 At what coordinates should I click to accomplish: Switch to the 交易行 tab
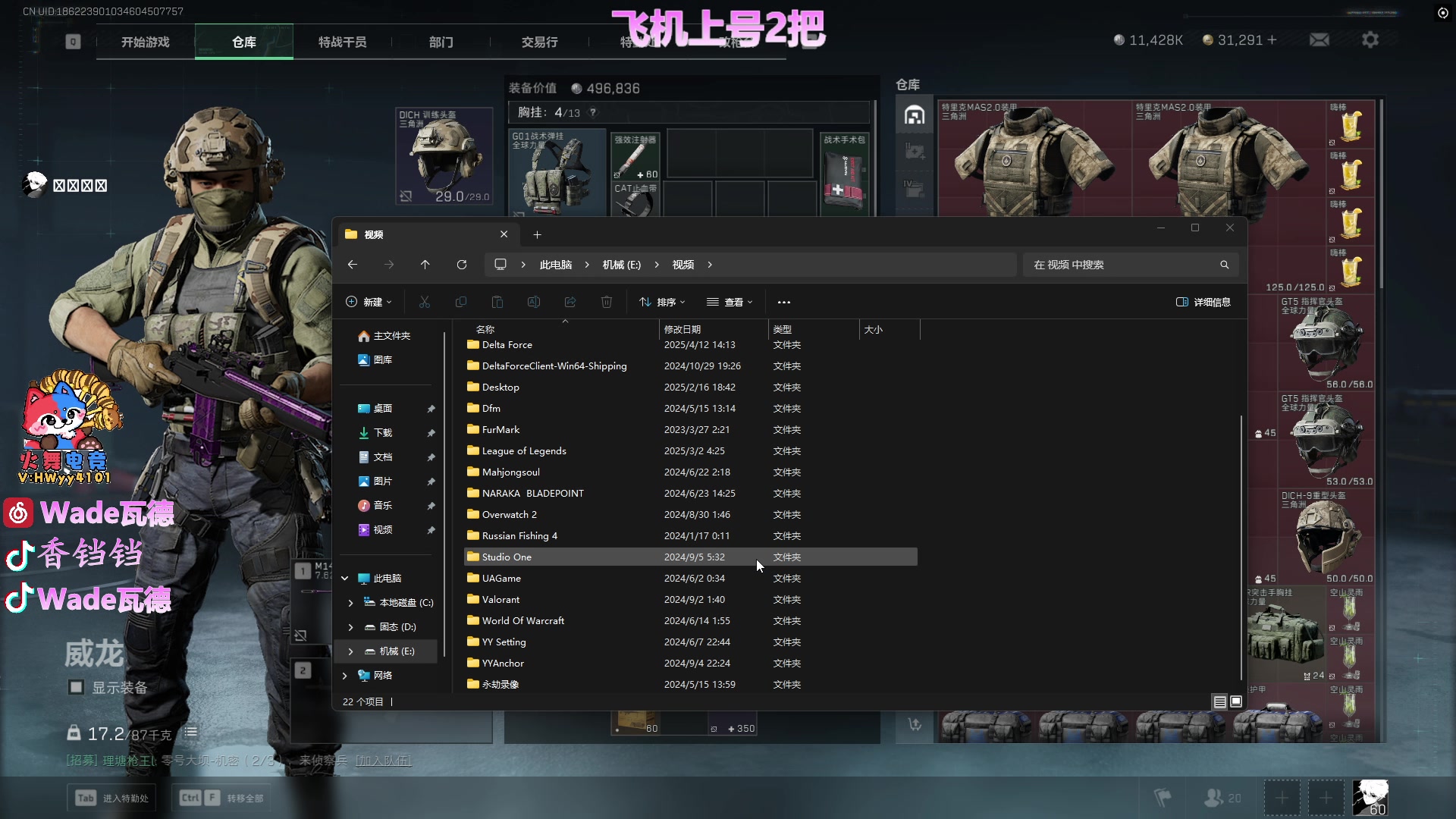pos(539,42)
